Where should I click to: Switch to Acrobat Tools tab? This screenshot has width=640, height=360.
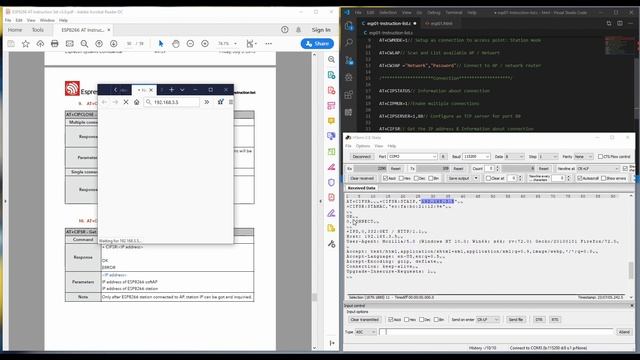pos(38,30)
